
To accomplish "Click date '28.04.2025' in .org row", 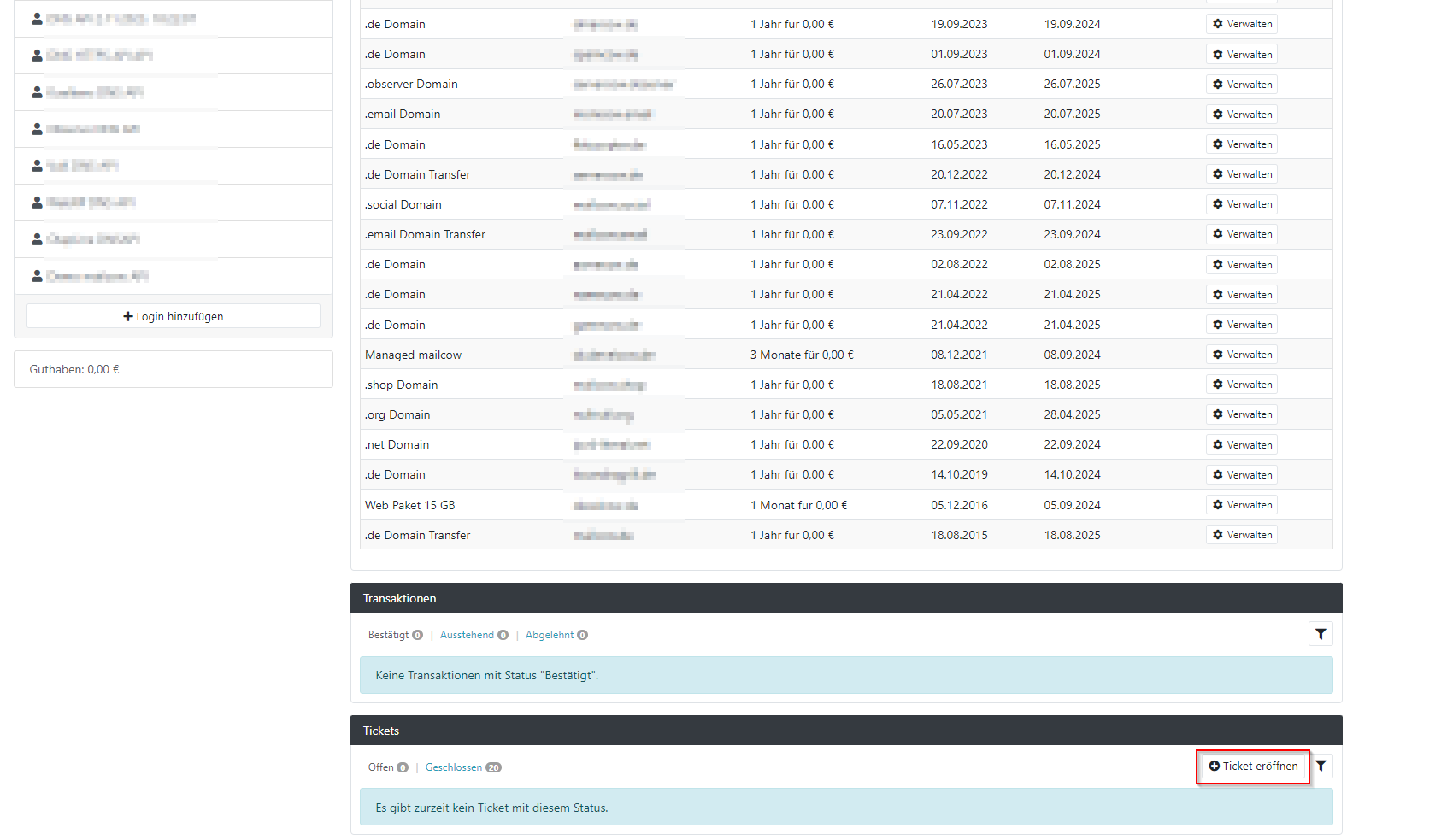I will coord(1072,414).
